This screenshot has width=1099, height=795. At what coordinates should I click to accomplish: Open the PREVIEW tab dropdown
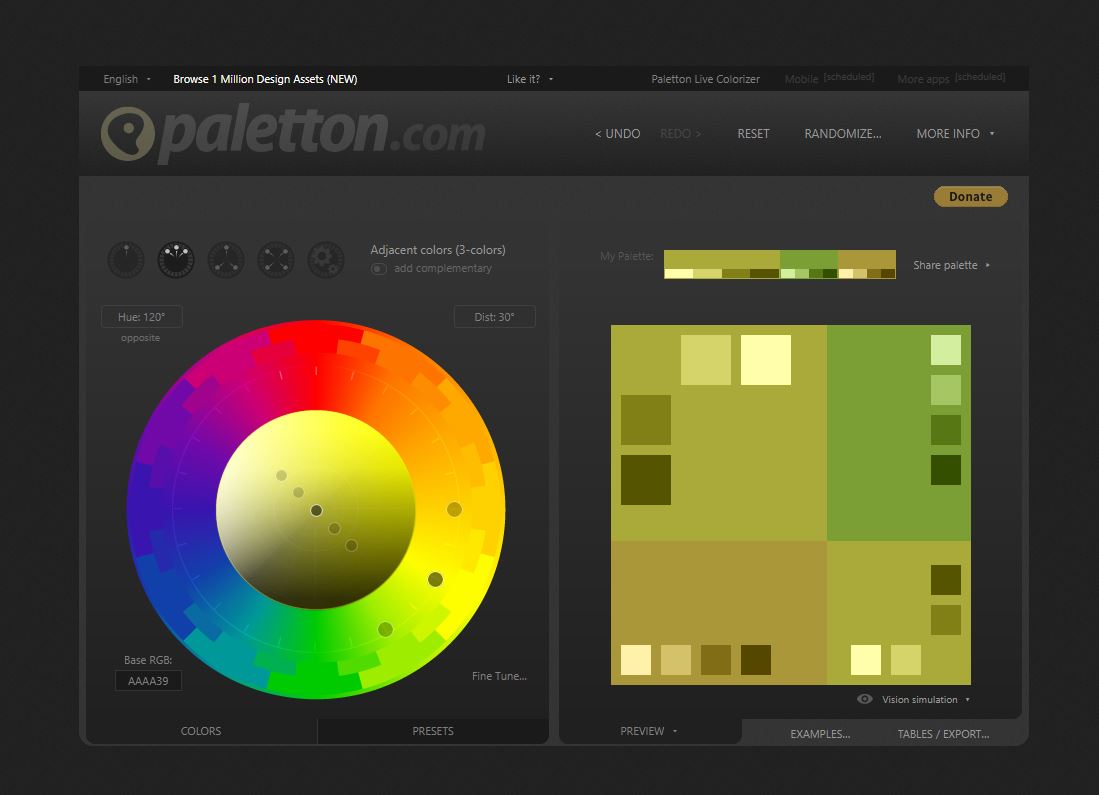(649, 731)
